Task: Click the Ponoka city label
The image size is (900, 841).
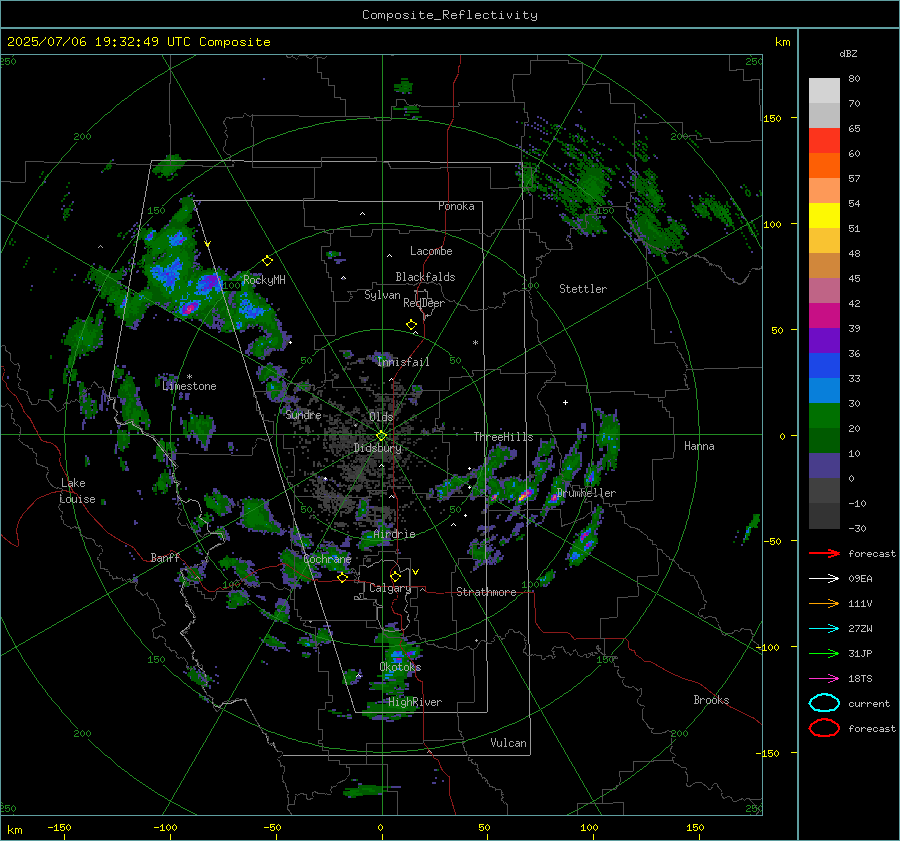Action: (456, 206)
